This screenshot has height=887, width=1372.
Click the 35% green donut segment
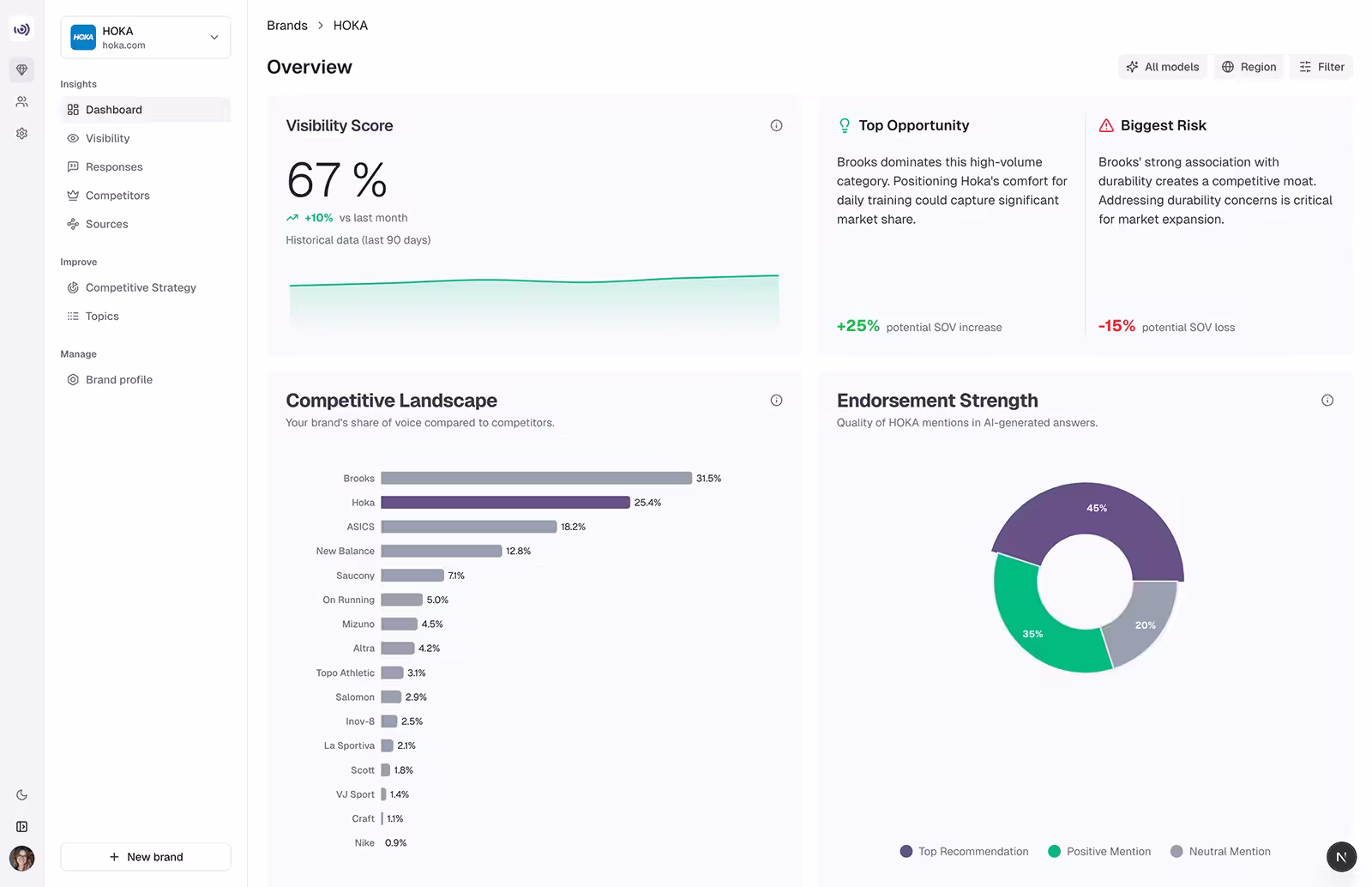click(x=1033, y=632)
